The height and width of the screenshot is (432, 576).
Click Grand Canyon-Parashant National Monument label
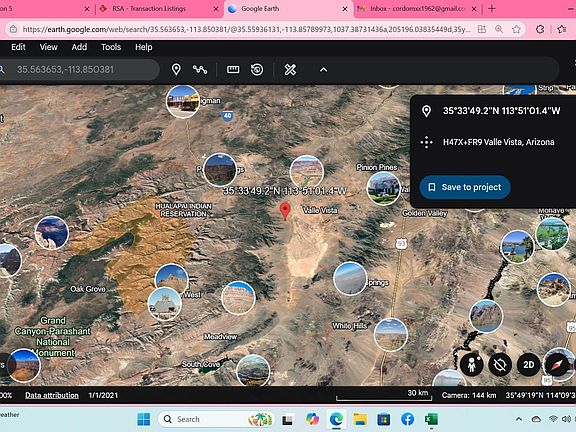pos(53,336)
